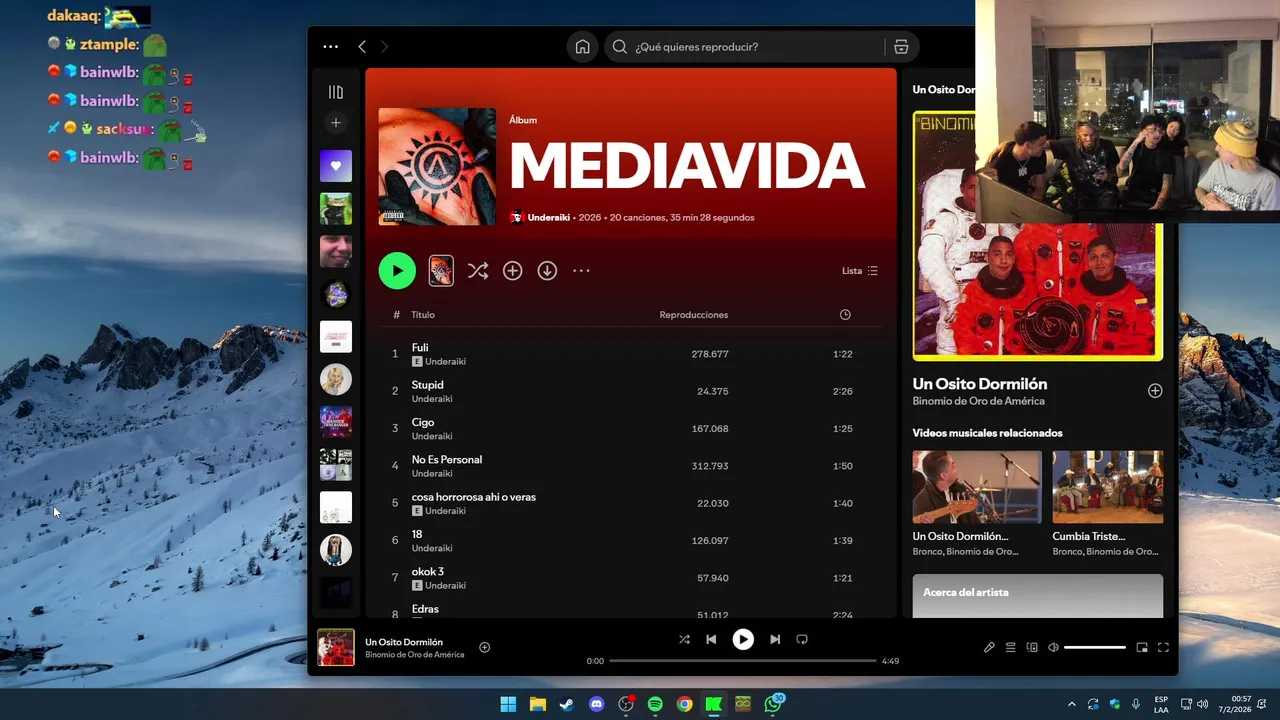Viewport: 1280px width, 720px height.
Task: Open the Underaiki artist link in header
Action: (550, 217)
